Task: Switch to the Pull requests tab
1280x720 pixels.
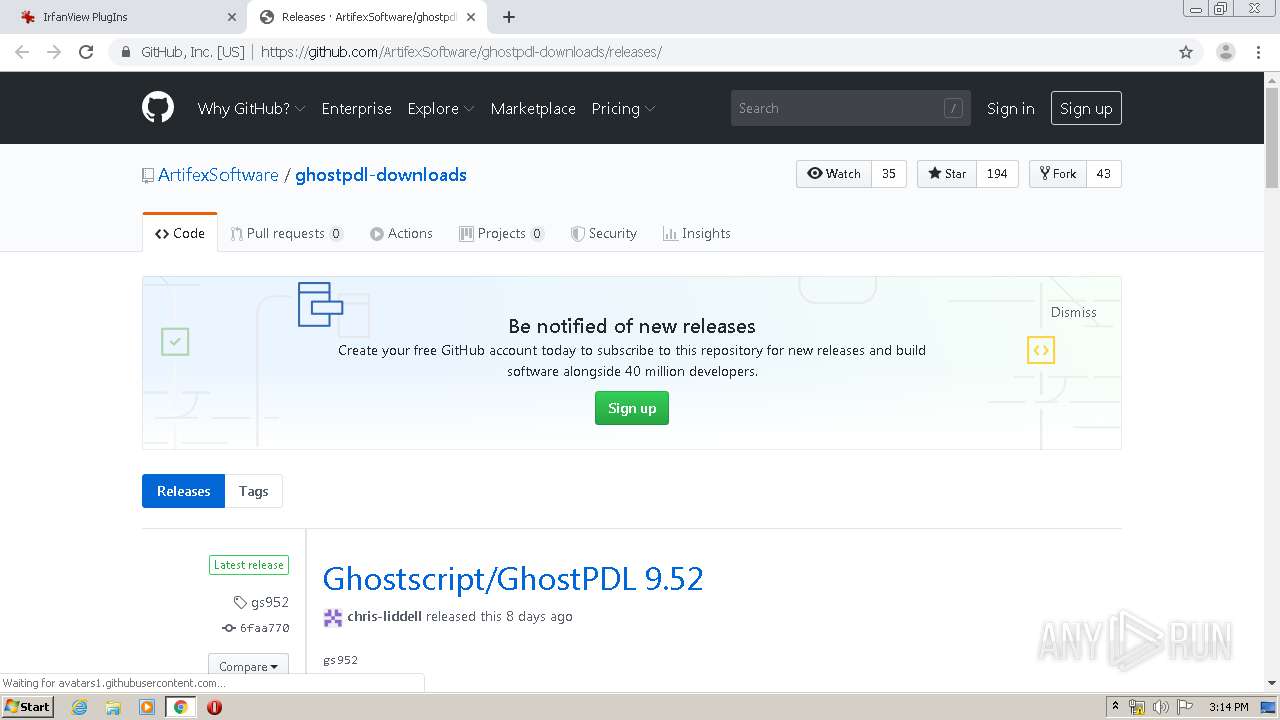Action: point(286,233)
